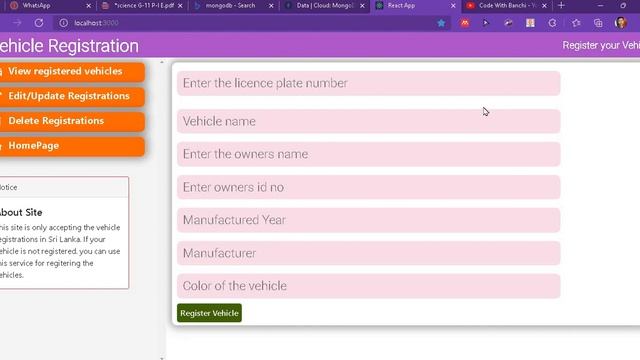The height and width of the screenshot is (360, 640).
Task: Open the browser profile avatar
Action: point(621,22)
